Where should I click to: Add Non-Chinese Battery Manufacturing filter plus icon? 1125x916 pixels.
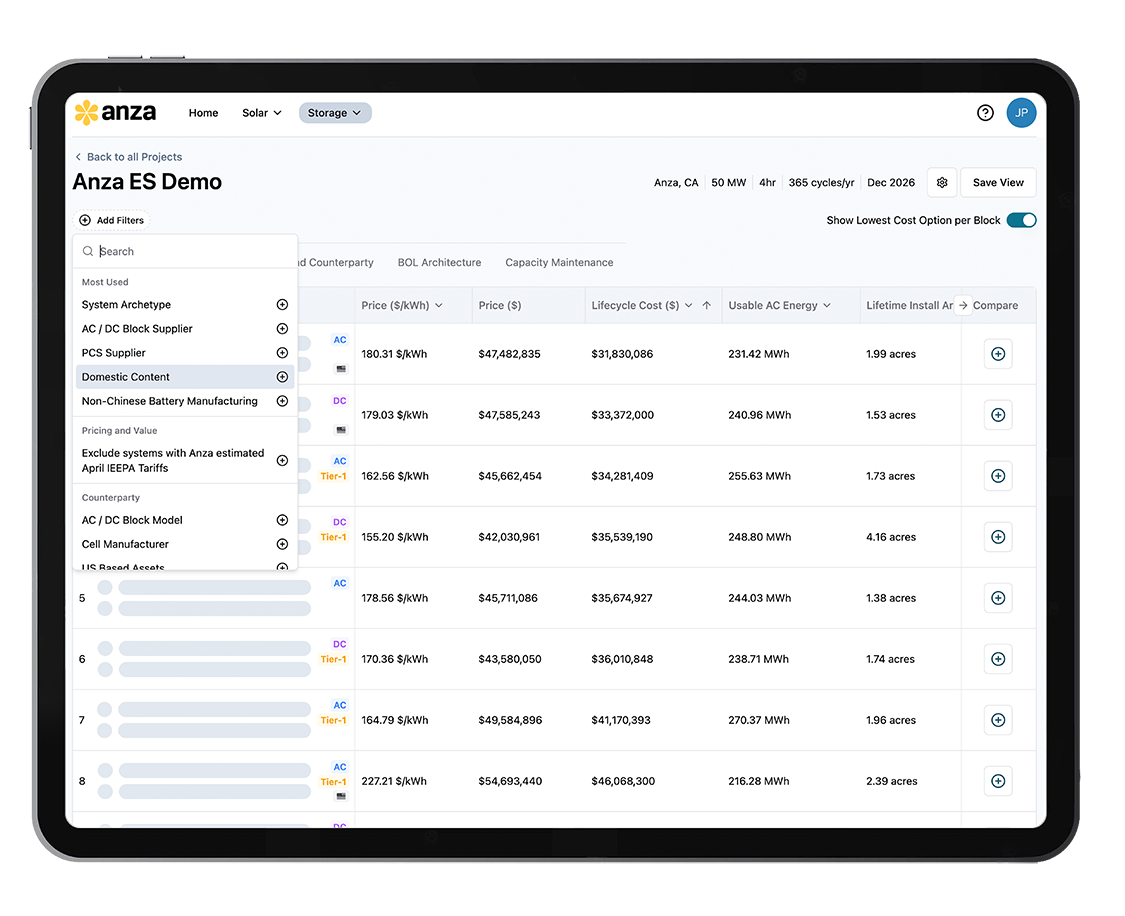click(283, 401)
